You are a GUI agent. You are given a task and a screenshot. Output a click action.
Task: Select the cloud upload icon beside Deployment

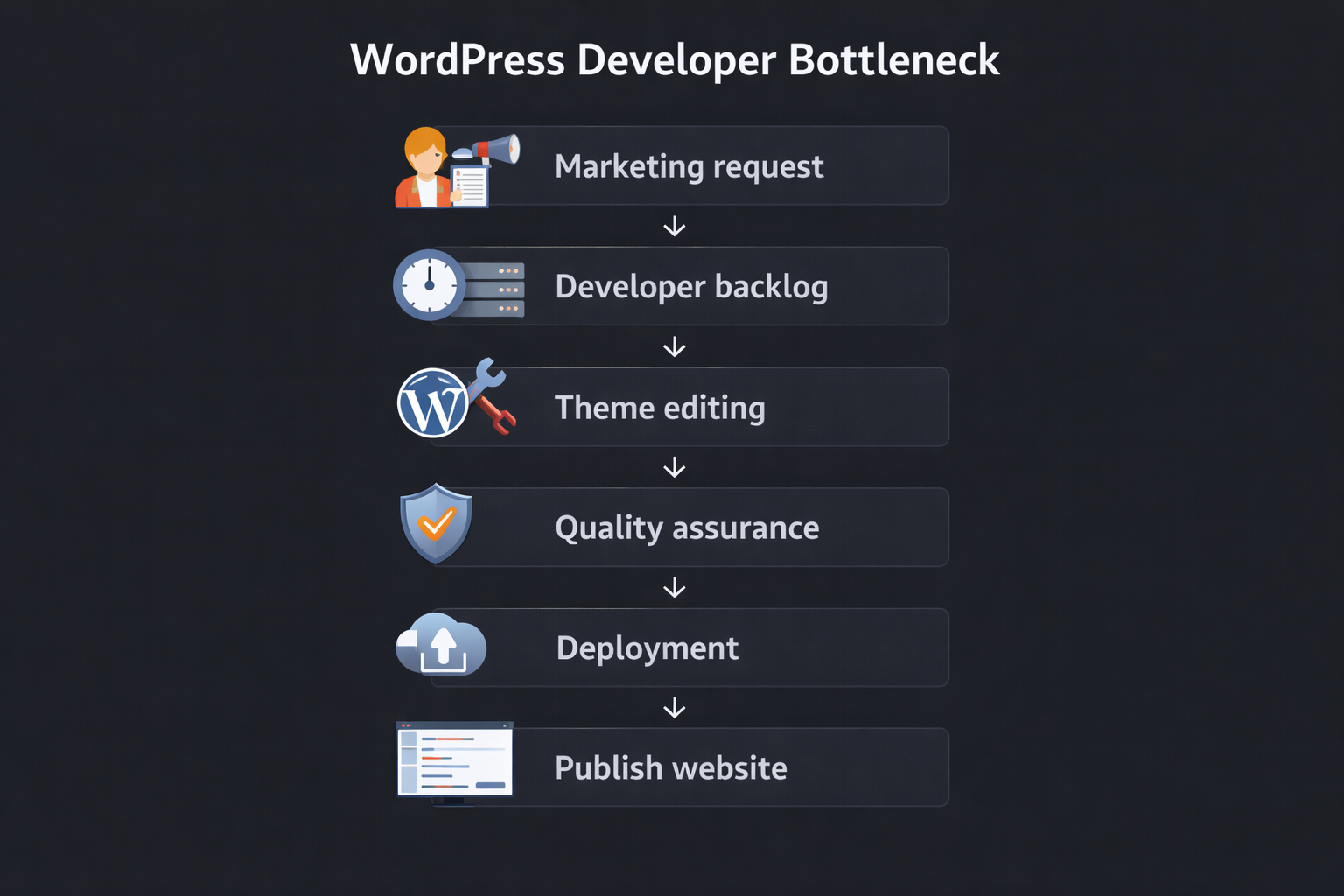click(441, 646)
